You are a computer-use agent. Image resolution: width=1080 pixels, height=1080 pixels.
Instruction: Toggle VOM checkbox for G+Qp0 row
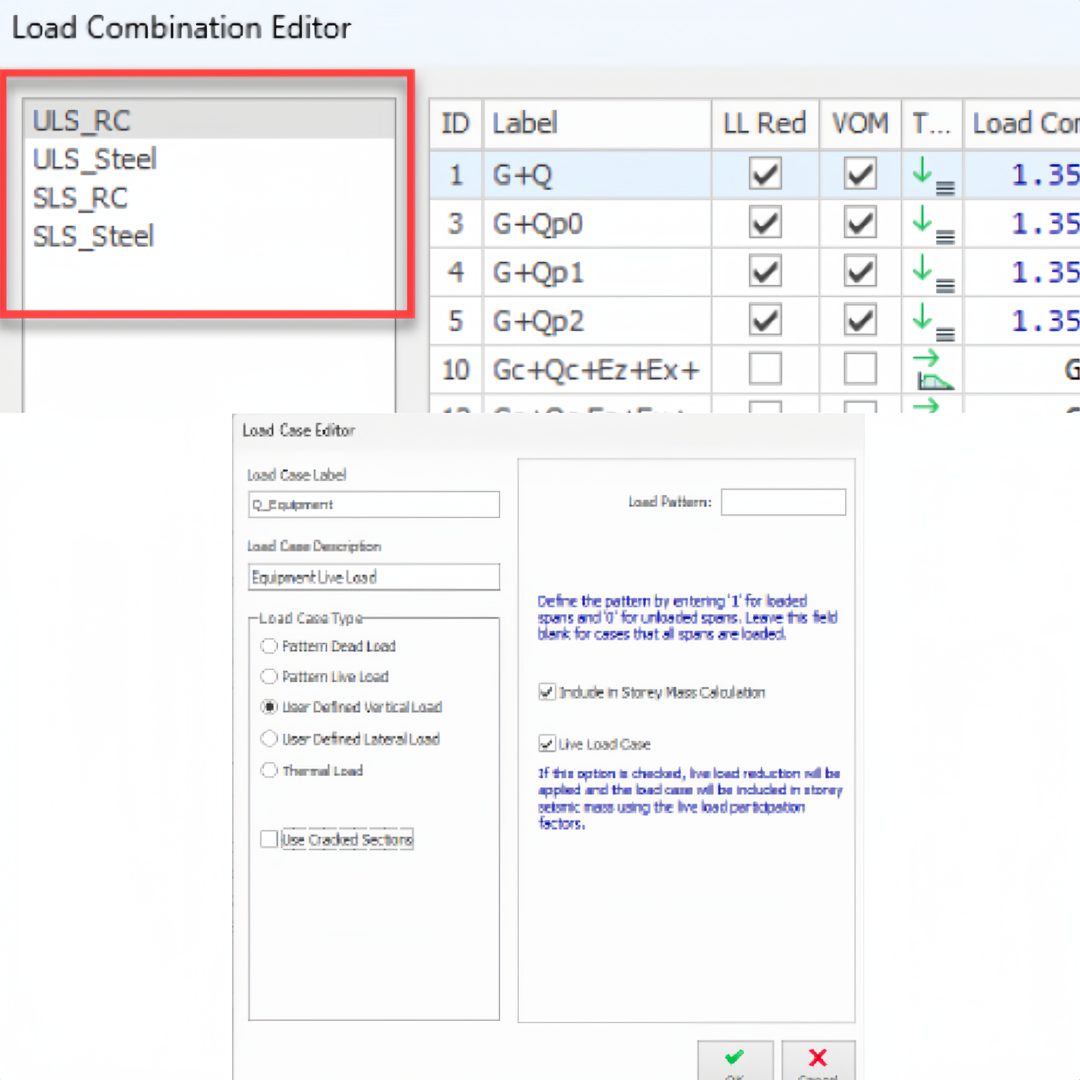pyautogui.click(x=860, y=223)
